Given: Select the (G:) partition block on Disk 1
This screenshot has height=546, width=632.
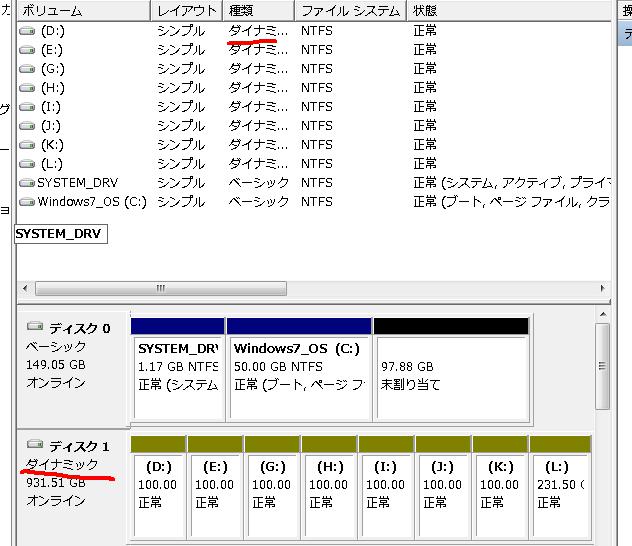Looking at the screenshot, I should coord(272,488).
